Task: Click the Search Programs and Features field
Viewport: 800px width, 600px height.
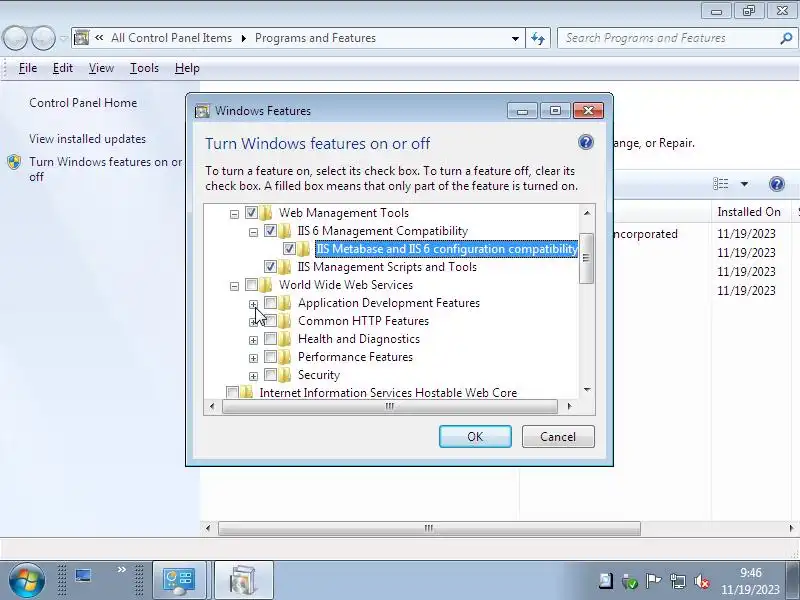Action: 669,38
